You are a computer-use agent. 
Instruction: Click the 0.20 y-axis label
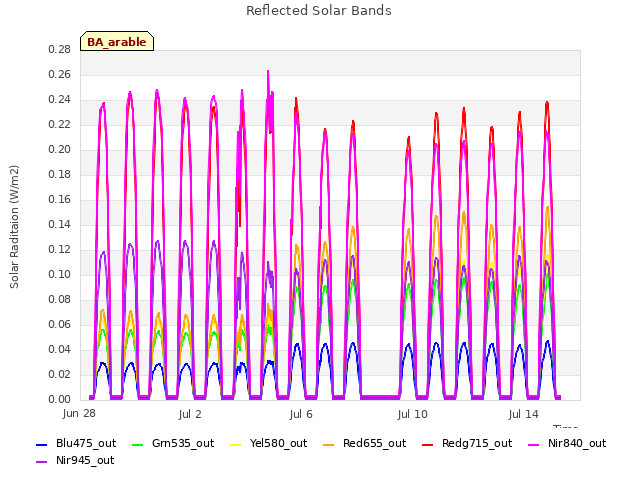pyautogui.click(x=60, y=150)
